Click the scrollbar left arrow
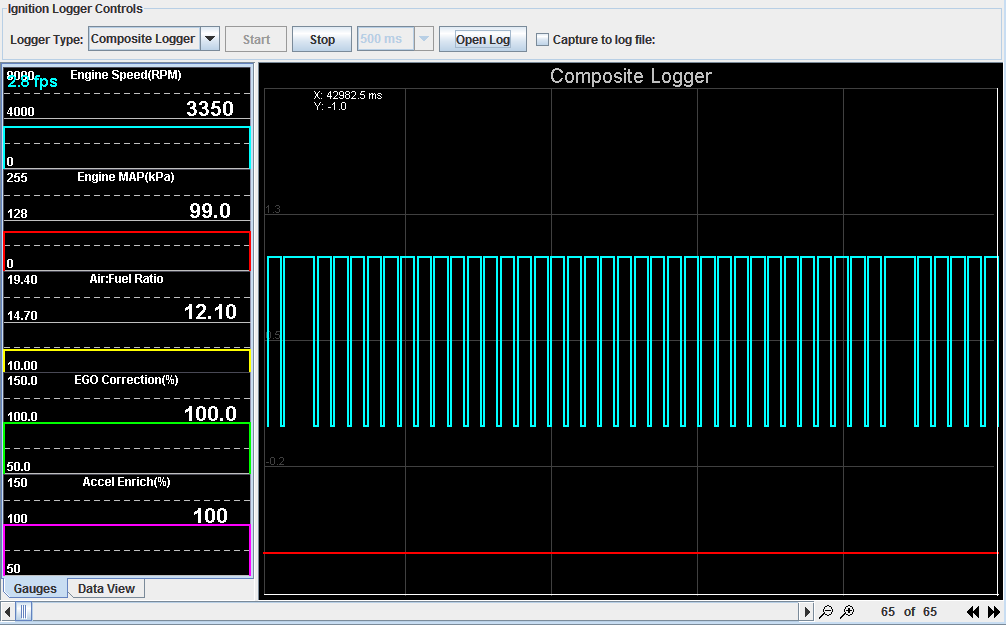This screenshot has width=1006, height=625. pyautogui.click(x=9, y=611)
